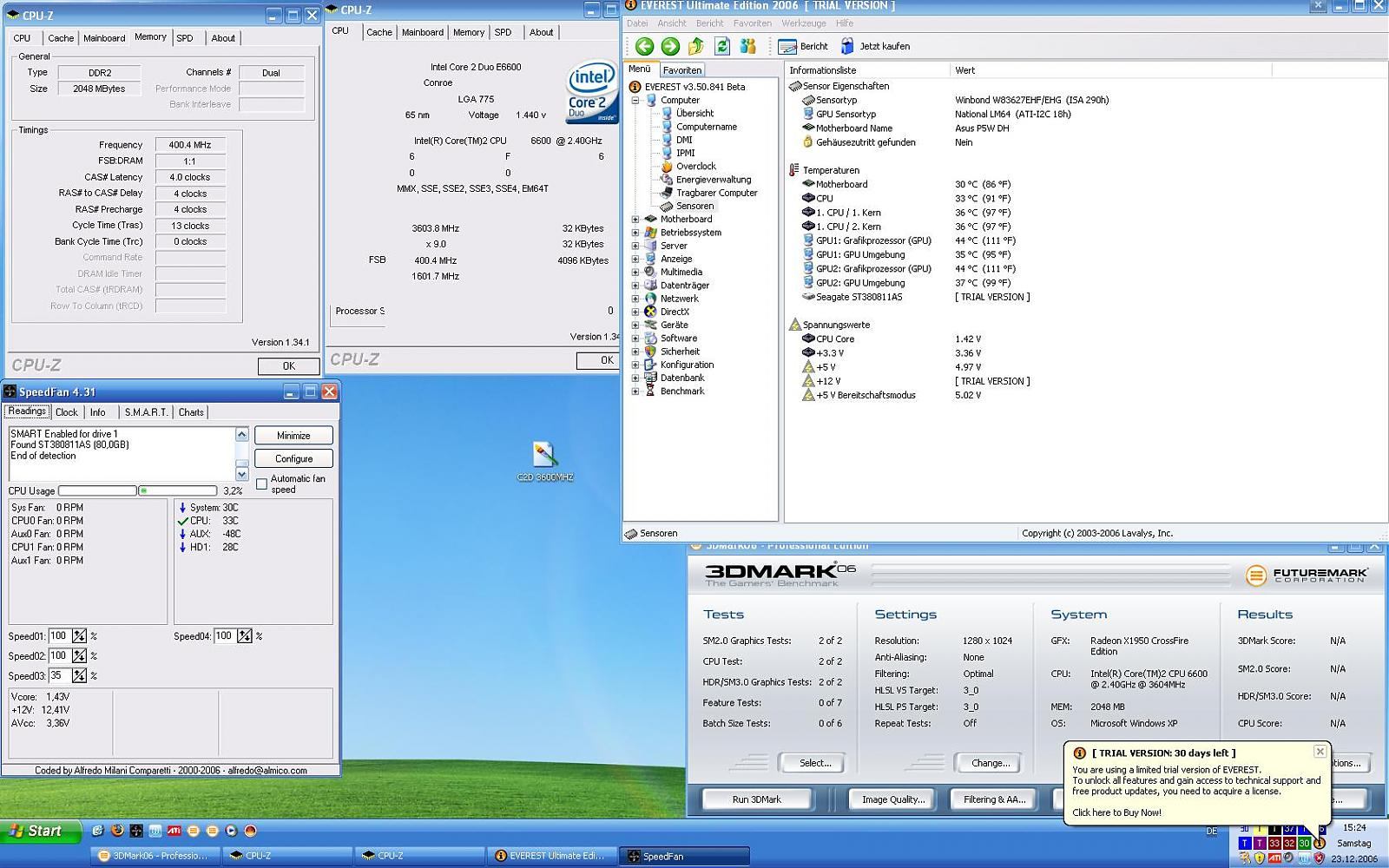1389x868 pixels.
Task: Open Firefox from quick launch bar
Action: point(117,831)
